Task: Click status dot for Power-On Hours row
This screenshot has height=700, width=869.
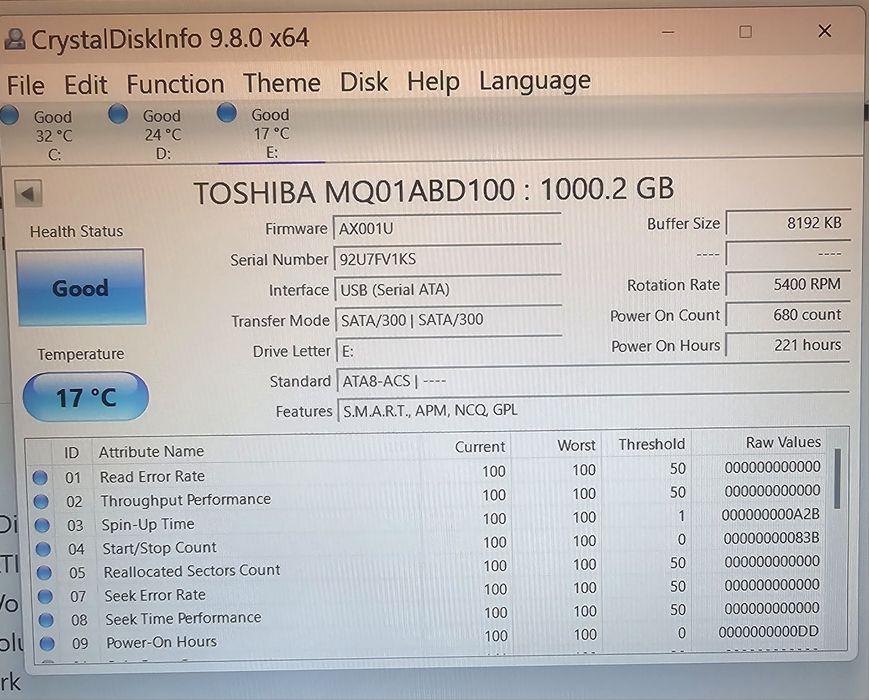Action: coord(48,643)
